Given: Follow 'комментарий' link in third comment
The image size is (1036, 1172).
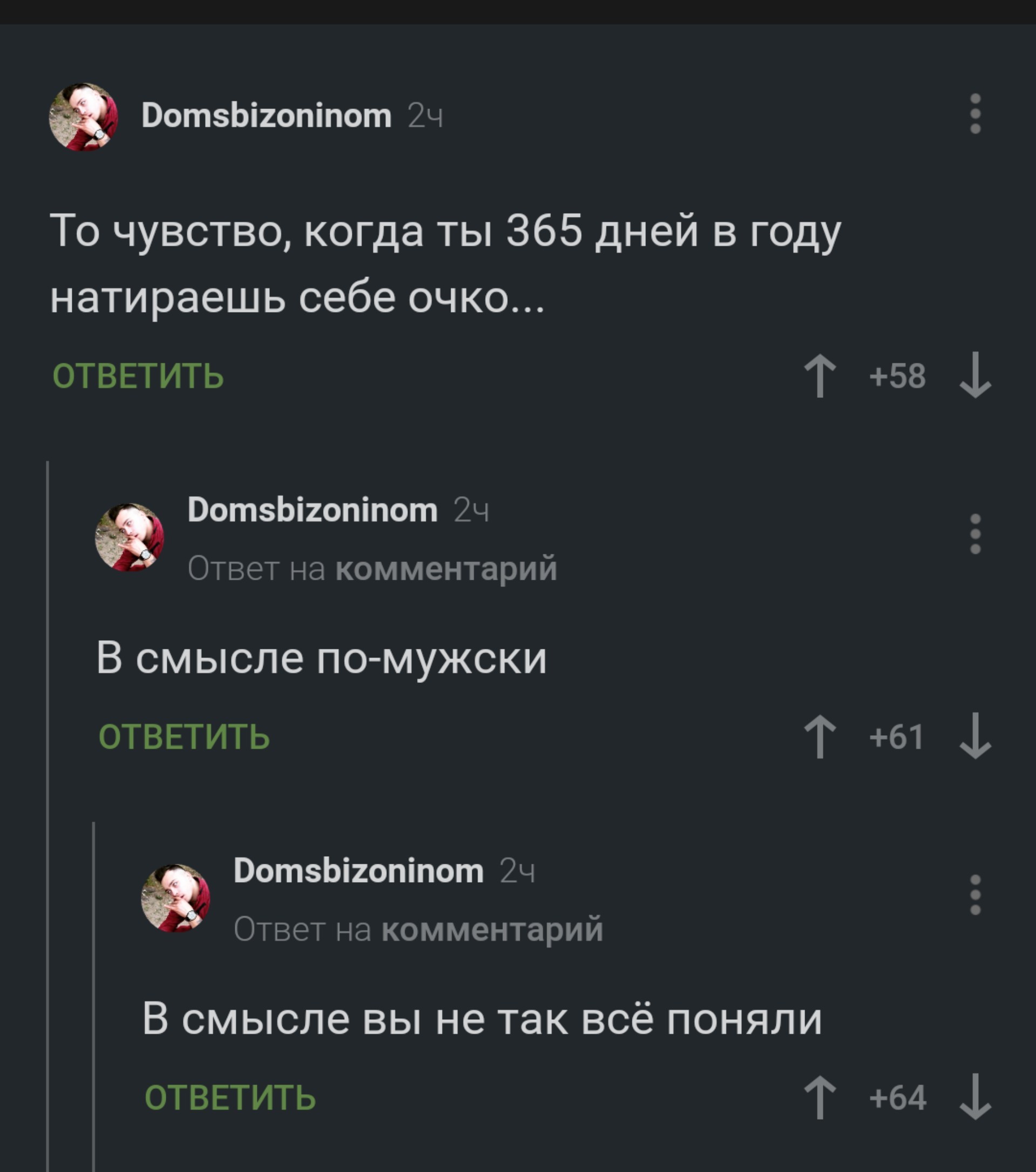Looking at the screenshot, I should 492,930.
